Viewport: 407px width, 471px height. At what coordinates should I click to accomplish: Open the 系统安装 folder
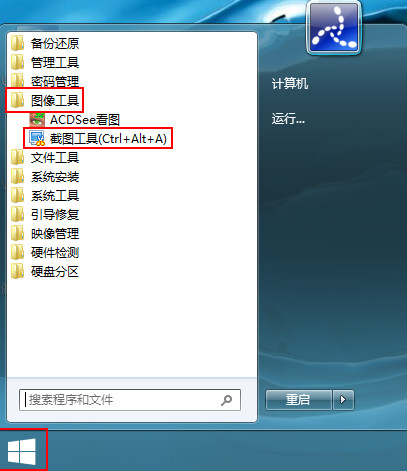(45, 177)
